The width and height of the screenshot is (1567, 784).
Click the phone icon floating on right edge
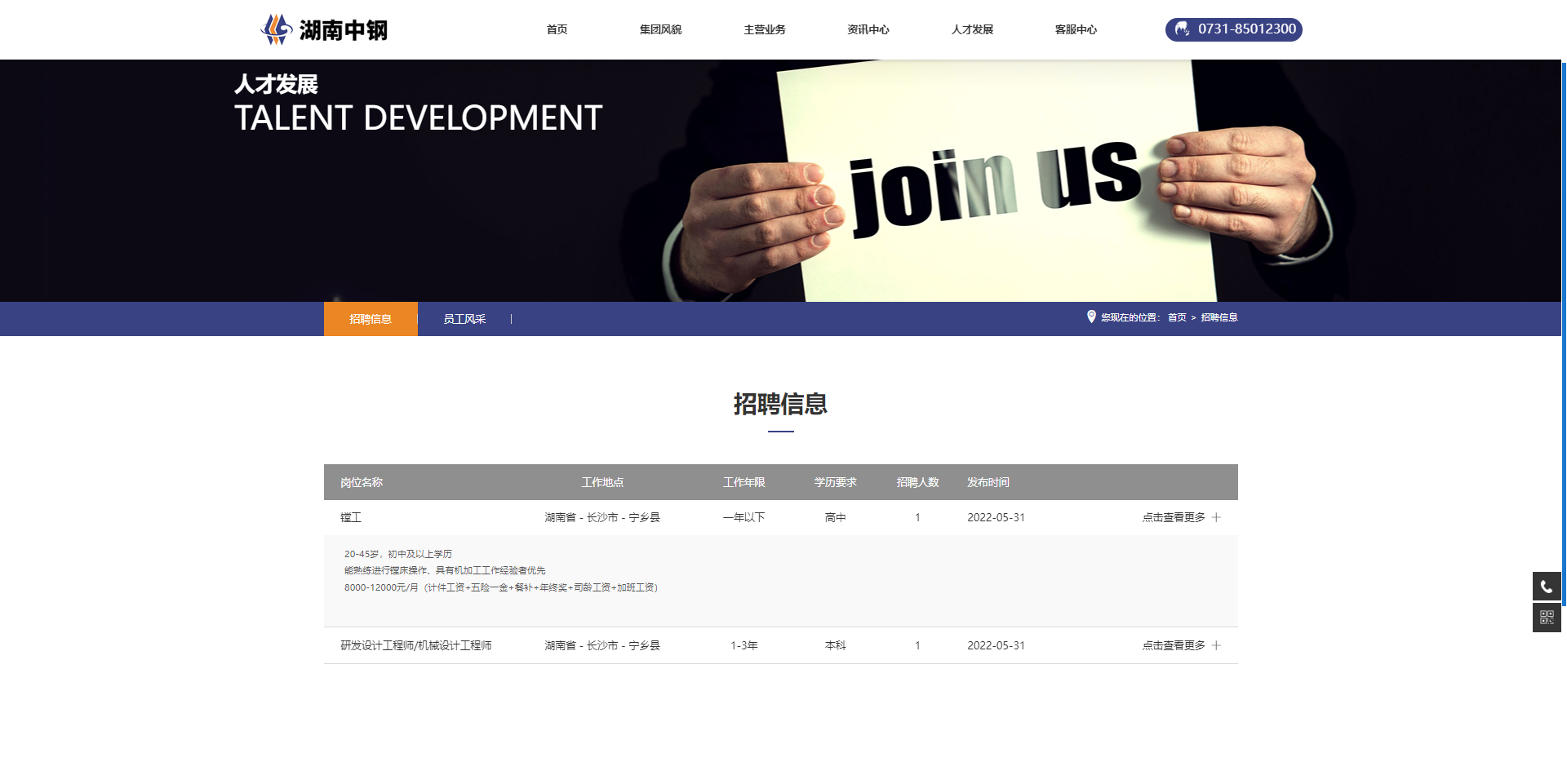(x=1546, y=586)
